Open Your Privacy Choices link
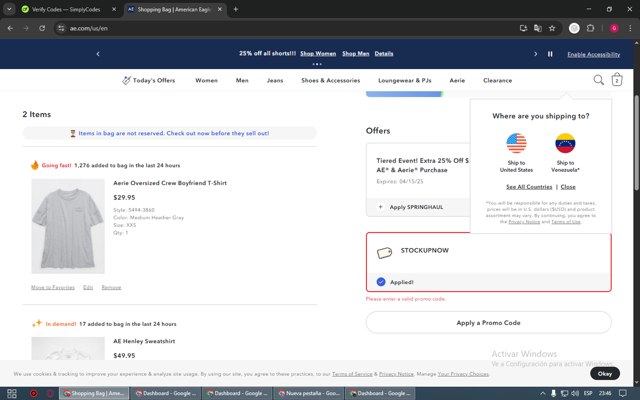 [463, 374]
